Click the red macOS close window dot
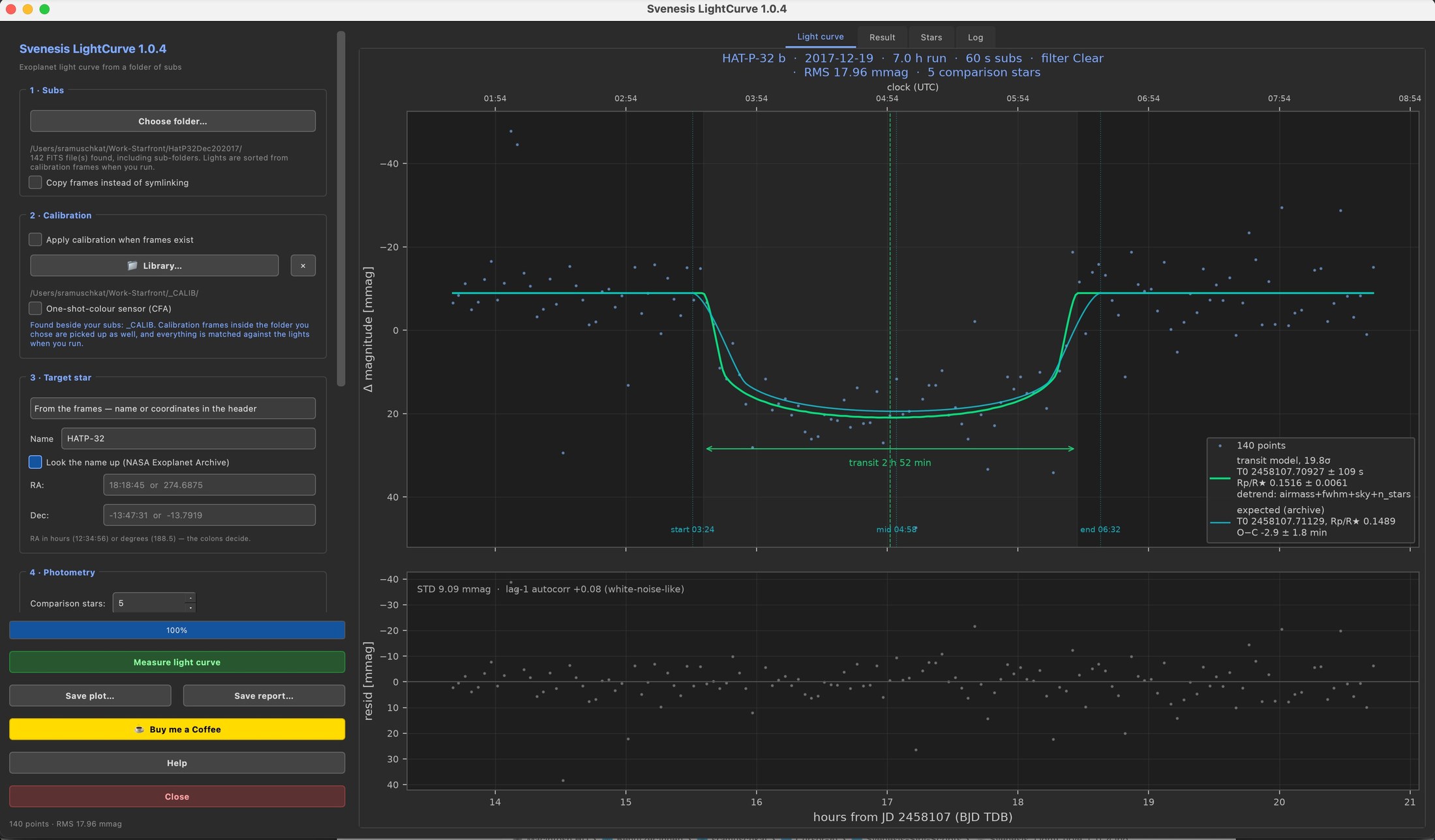Image resolution: width=1435 pixels, height=840 pixels. click(x=10, y=9)
